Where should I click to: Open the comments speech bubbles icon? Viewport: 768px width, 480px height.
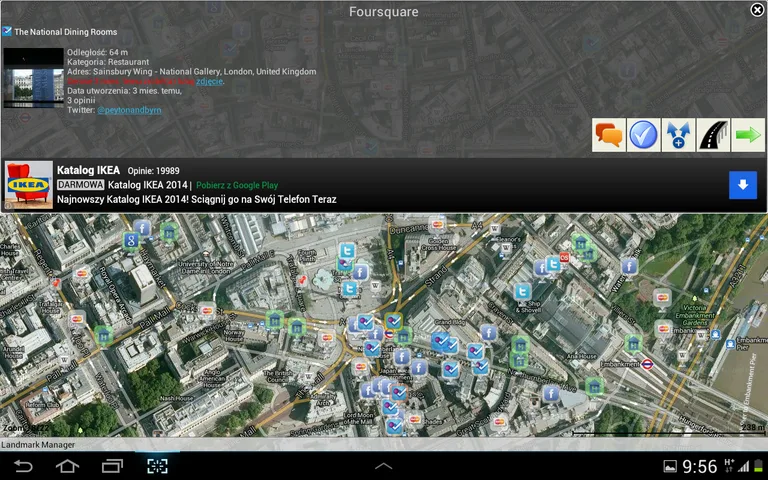[x=609, y=135]
